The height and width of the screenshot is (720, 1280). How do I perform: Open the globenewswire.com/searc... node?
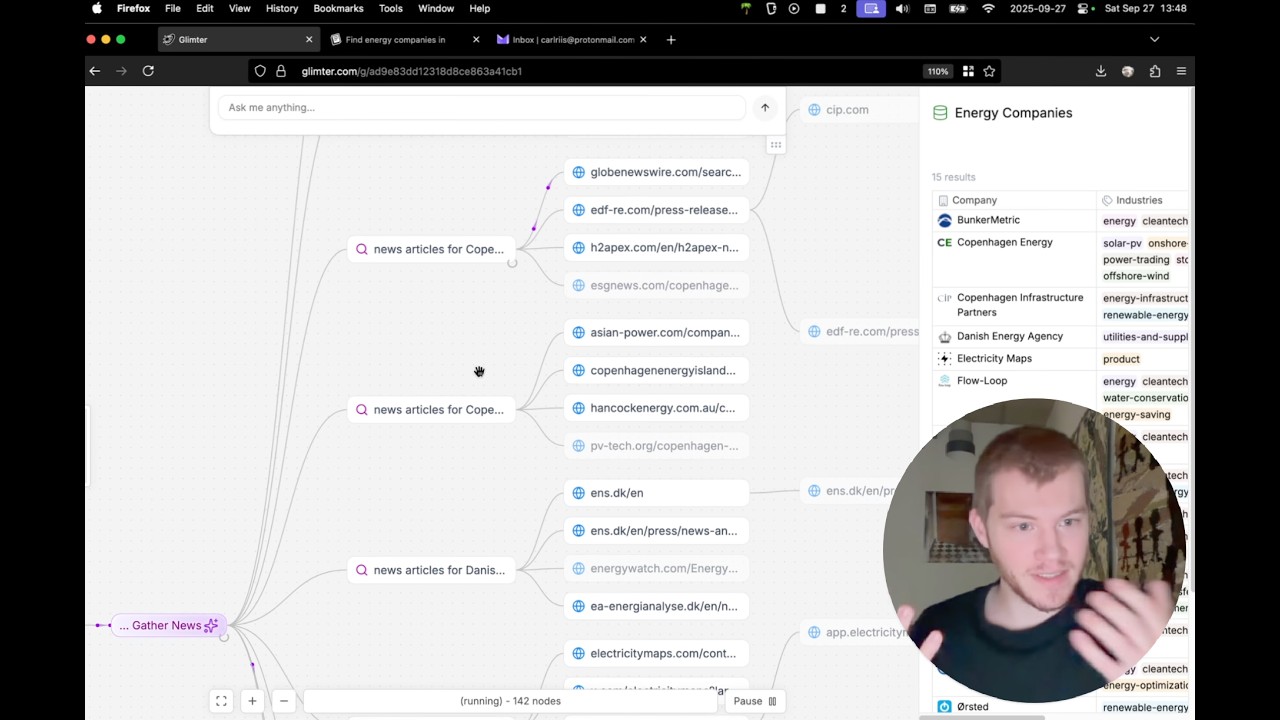click(657, 172)
